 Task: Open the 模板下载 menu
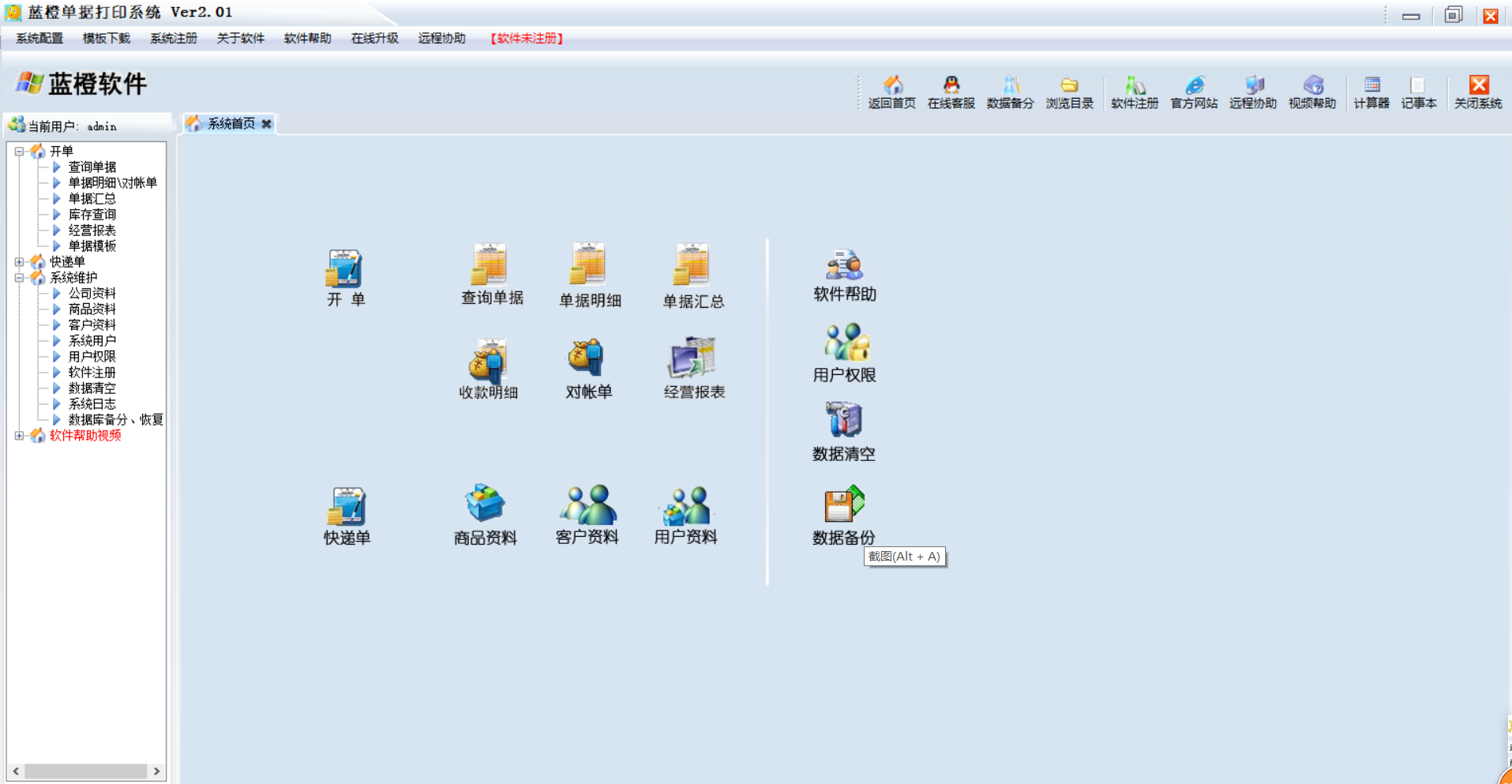tap(107, 38)
